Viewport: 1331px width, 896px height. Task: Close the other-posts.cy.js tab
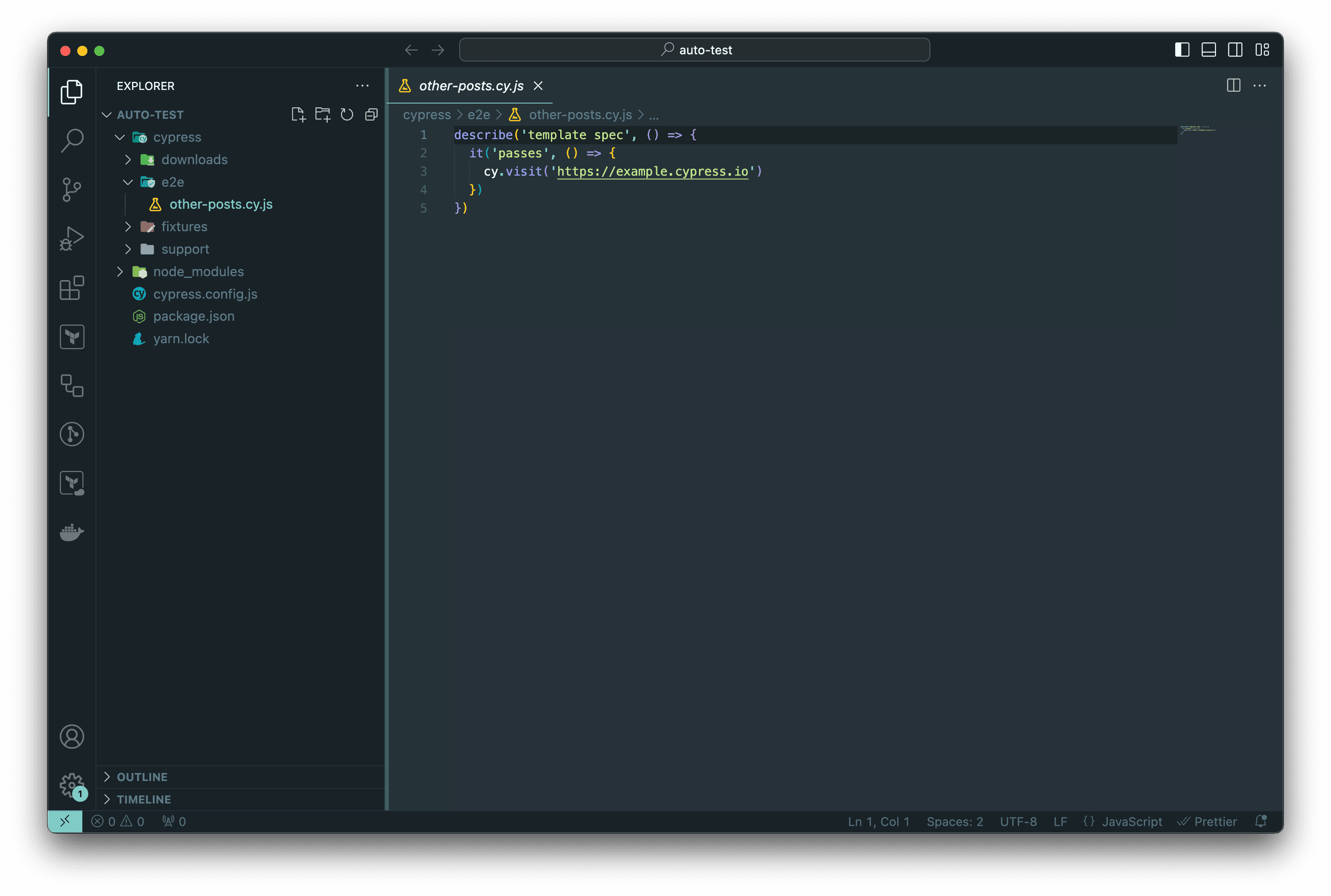[x=538, y=86]
